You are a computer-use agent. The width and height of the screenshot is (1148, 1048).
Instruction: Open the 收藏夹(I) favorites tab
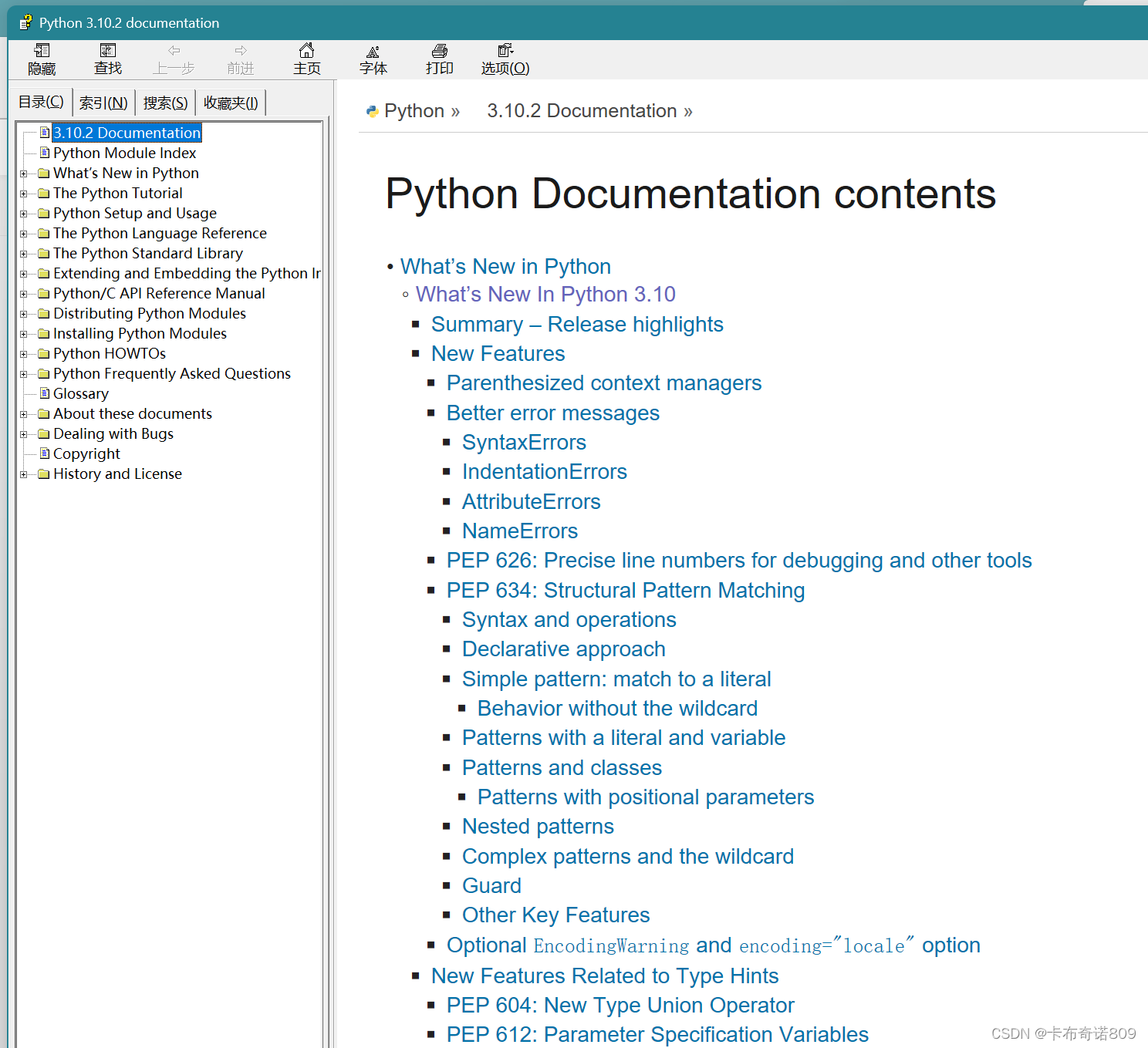tap(230, 102)
